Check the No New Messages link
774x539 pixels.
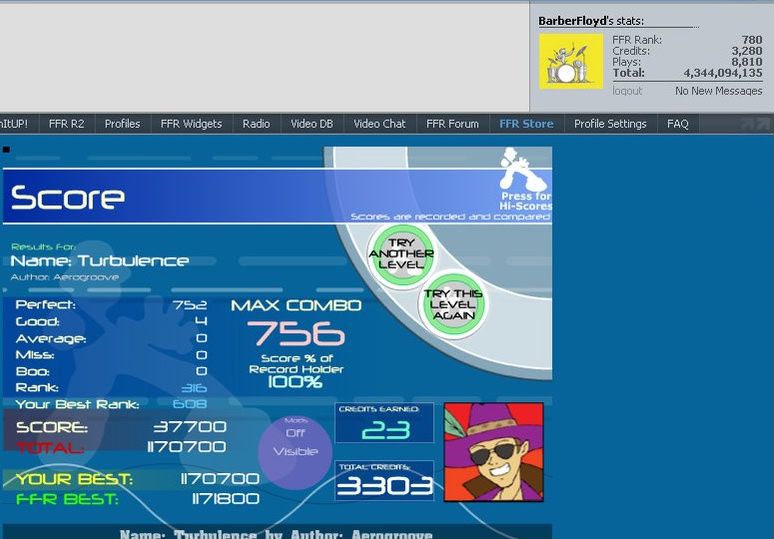tap(718, 91)
